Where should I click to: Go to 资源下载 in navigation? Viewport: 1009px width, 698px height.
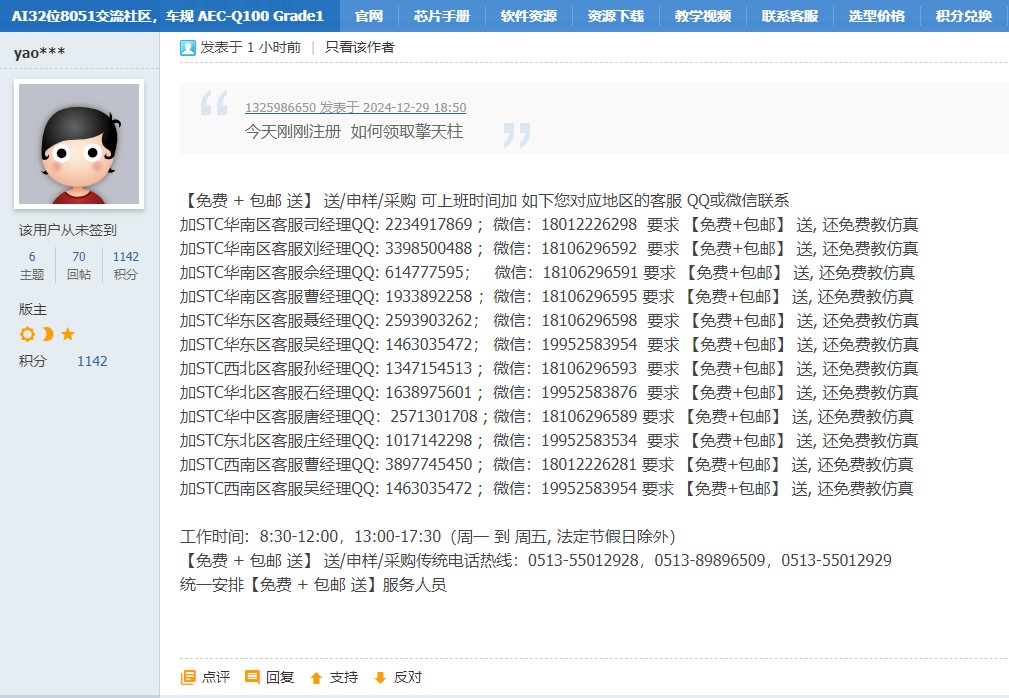tap(616, 16)
